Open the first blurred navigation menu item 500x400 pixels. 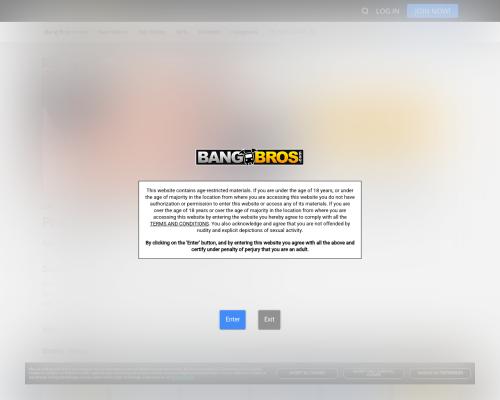(66, 32)
